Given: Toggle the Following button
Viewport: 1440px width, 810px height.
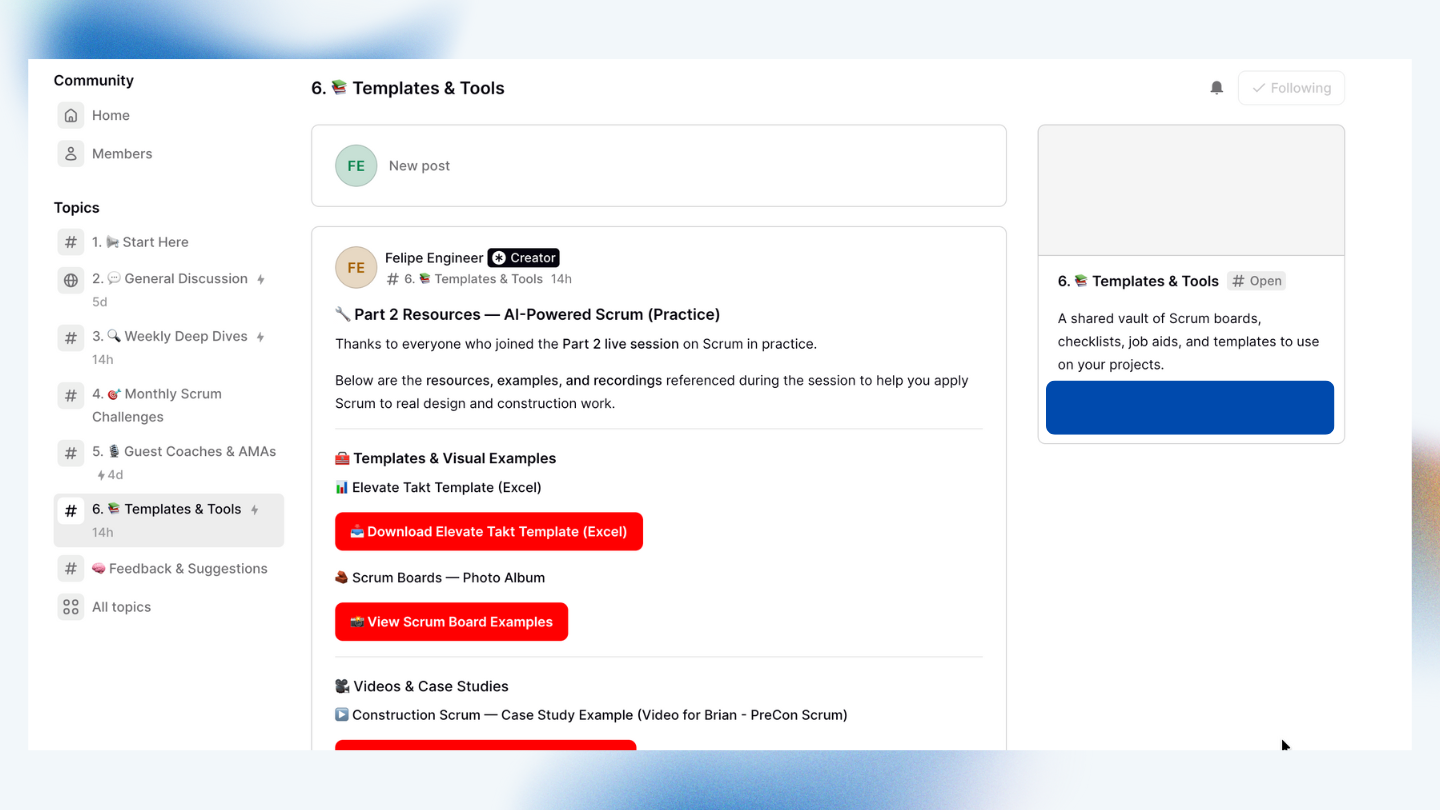Looking at the screenshot, I should pos(1290,88).
